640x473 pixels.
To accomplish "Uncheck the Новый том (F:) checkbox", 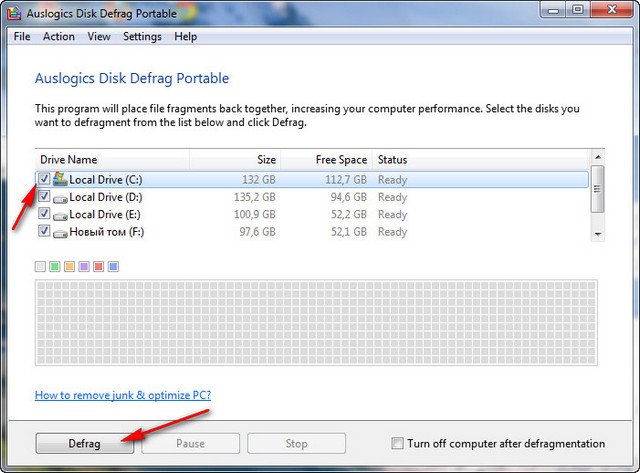I will click(44, 231).
